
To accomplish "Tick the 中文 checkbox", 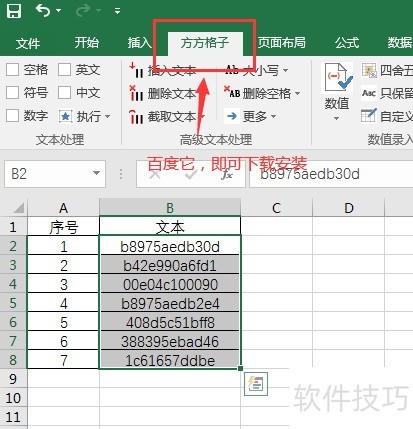I will click(x=64, y=93).
